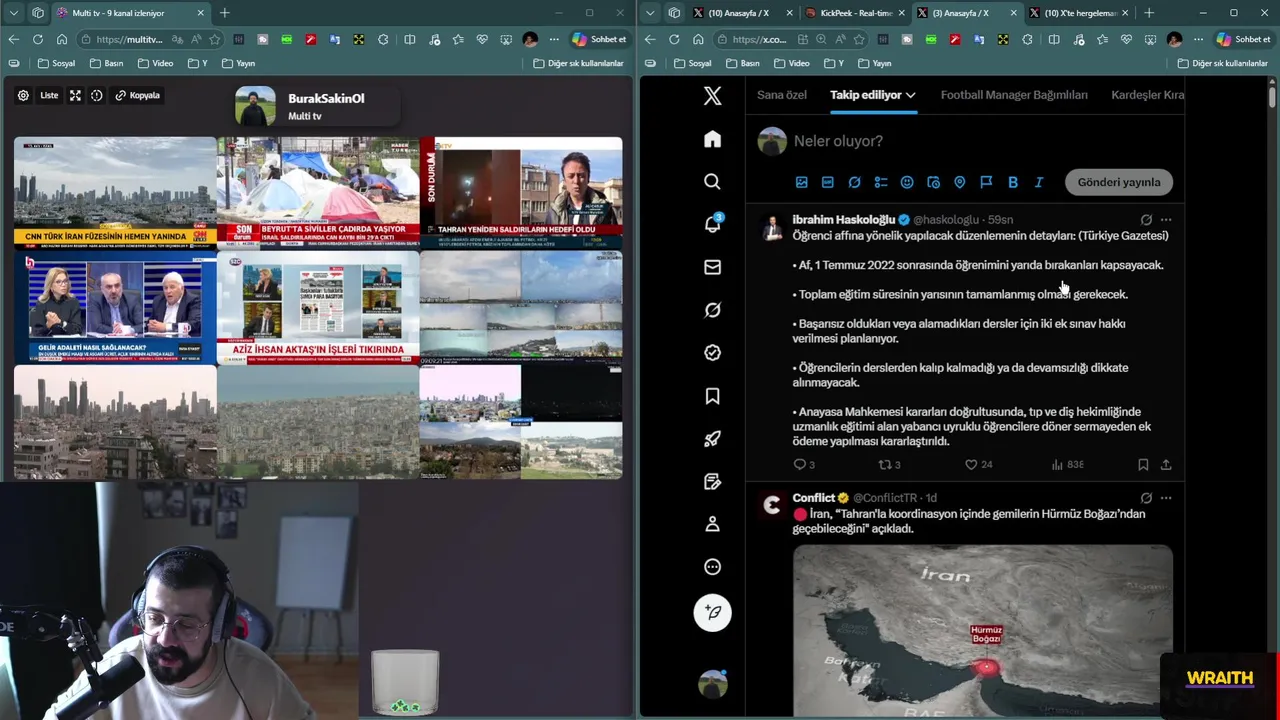Screen dimensions: 1280x720
Task: Click the Kopyala link button
Action: tap(138, 96)
